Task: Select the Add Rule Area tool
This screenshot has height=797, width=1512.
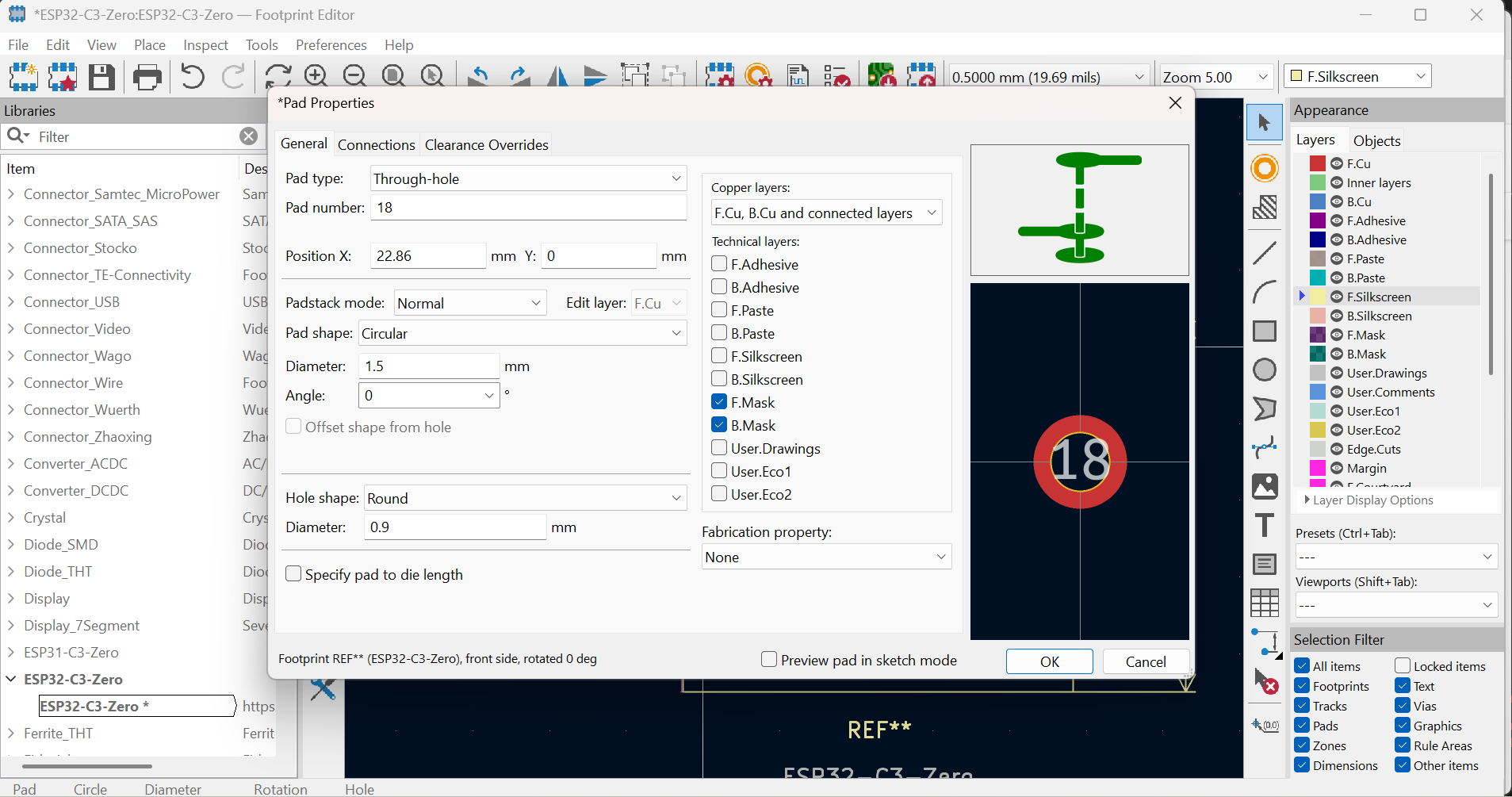Action: coord(1265,207)
